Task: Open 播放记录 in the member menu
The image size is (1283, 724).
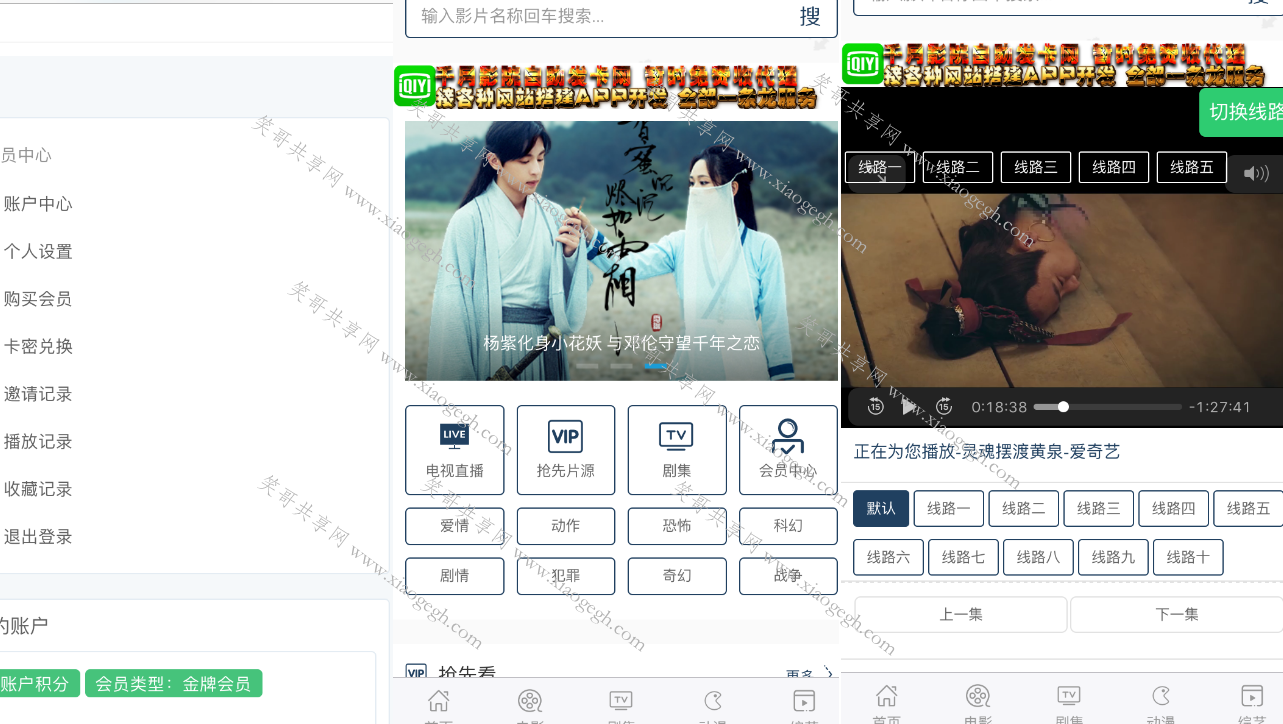Action: click(x=38, y=442)
